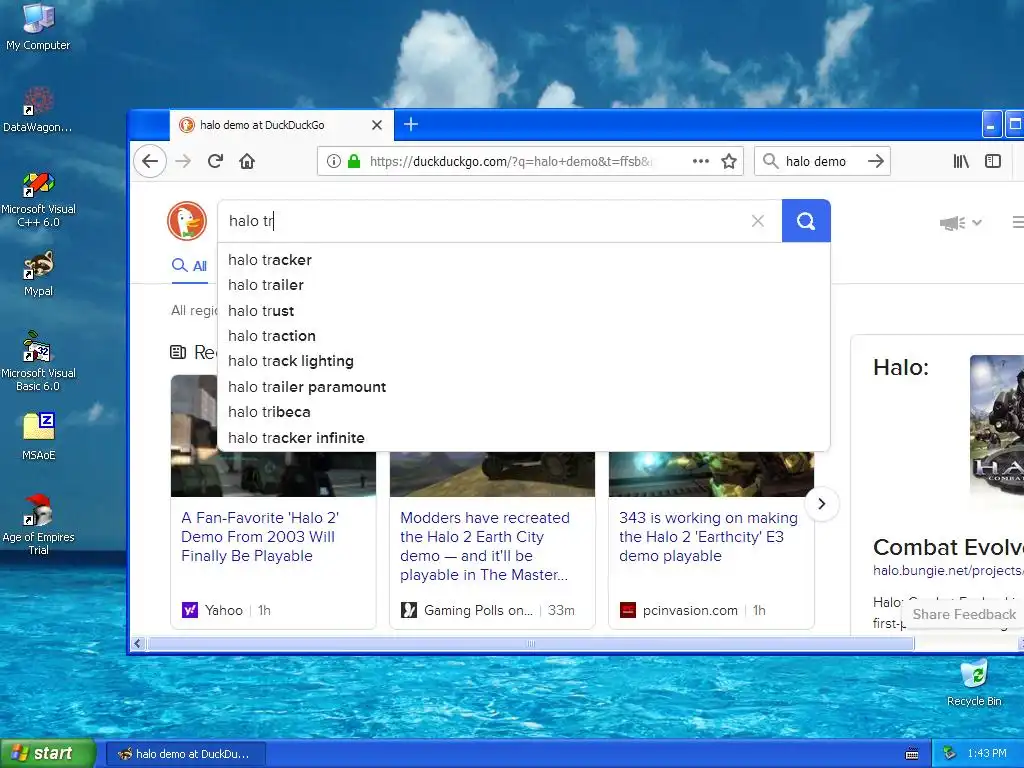The width and height of the screenshot is (1024, 768).
Task: Click the halo.bungie.net/projects link
Action: pyautogui.click(x=948, y=571)
